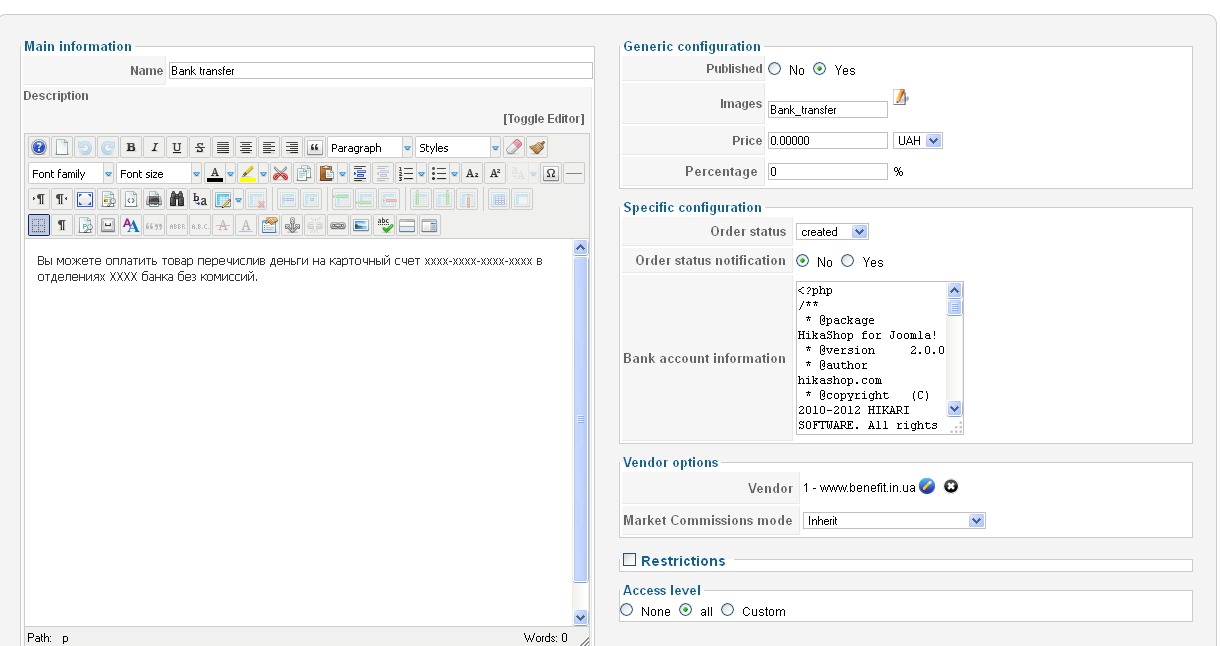This screenshot has width=1220, height=646.
Task: Open the UAH currency dropdown
Action: (x=918, y=141)
